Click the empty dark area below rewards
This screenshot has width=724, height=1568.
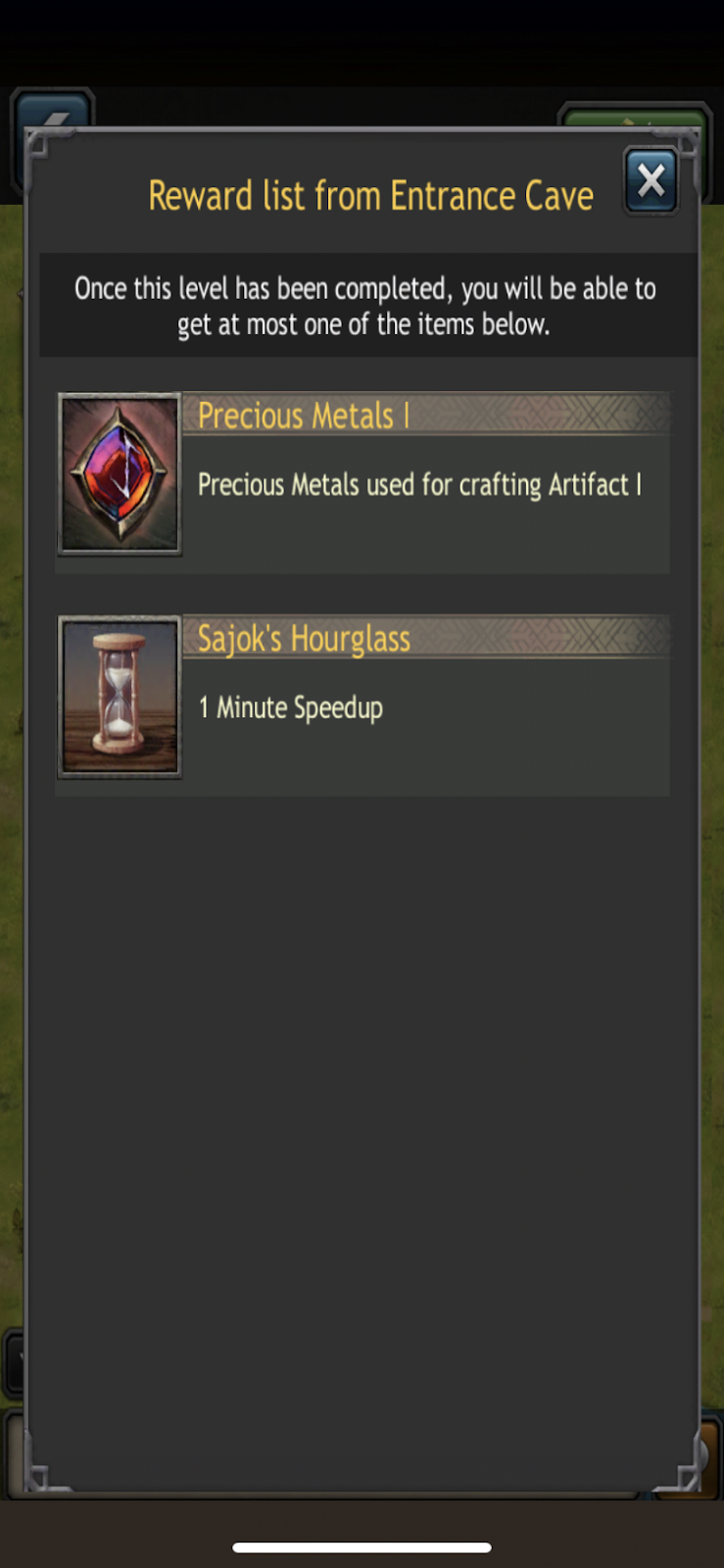click(362, 1127)
